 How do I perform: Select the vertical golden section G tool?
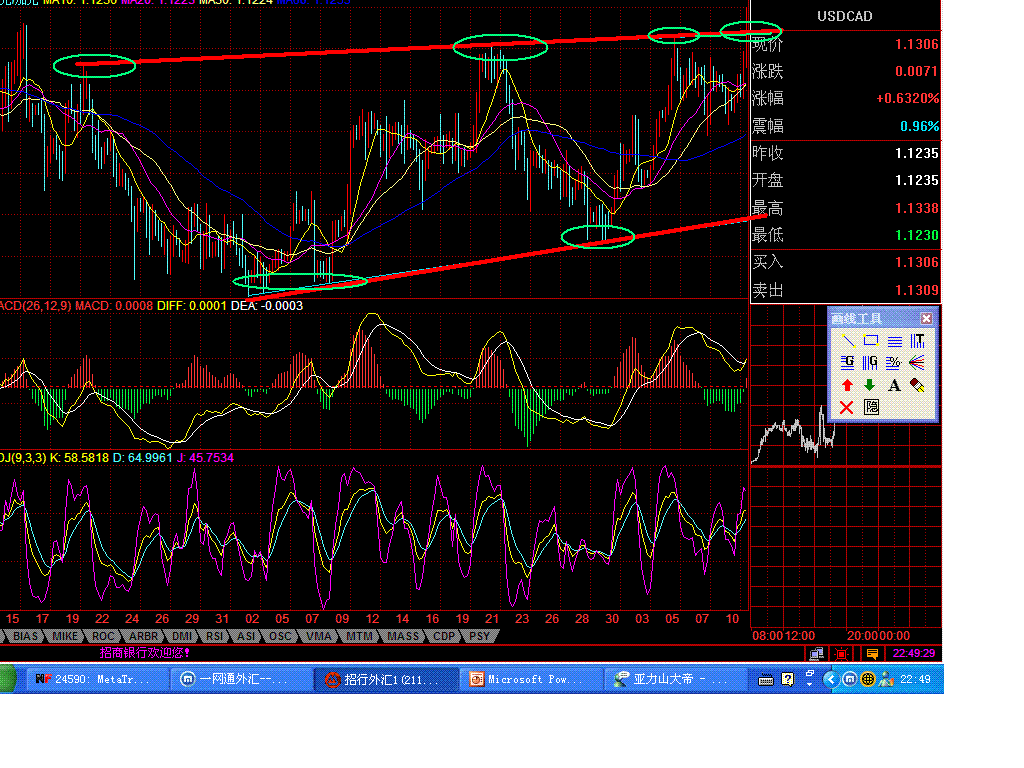[871, 362]
